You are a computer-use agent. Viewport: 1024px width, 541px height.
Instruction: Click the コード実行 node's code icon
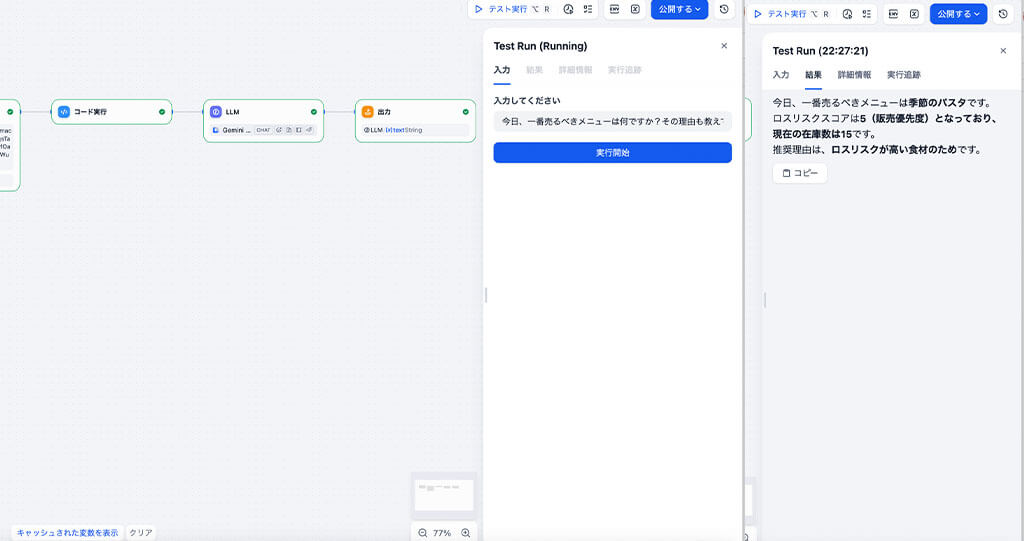64,112
